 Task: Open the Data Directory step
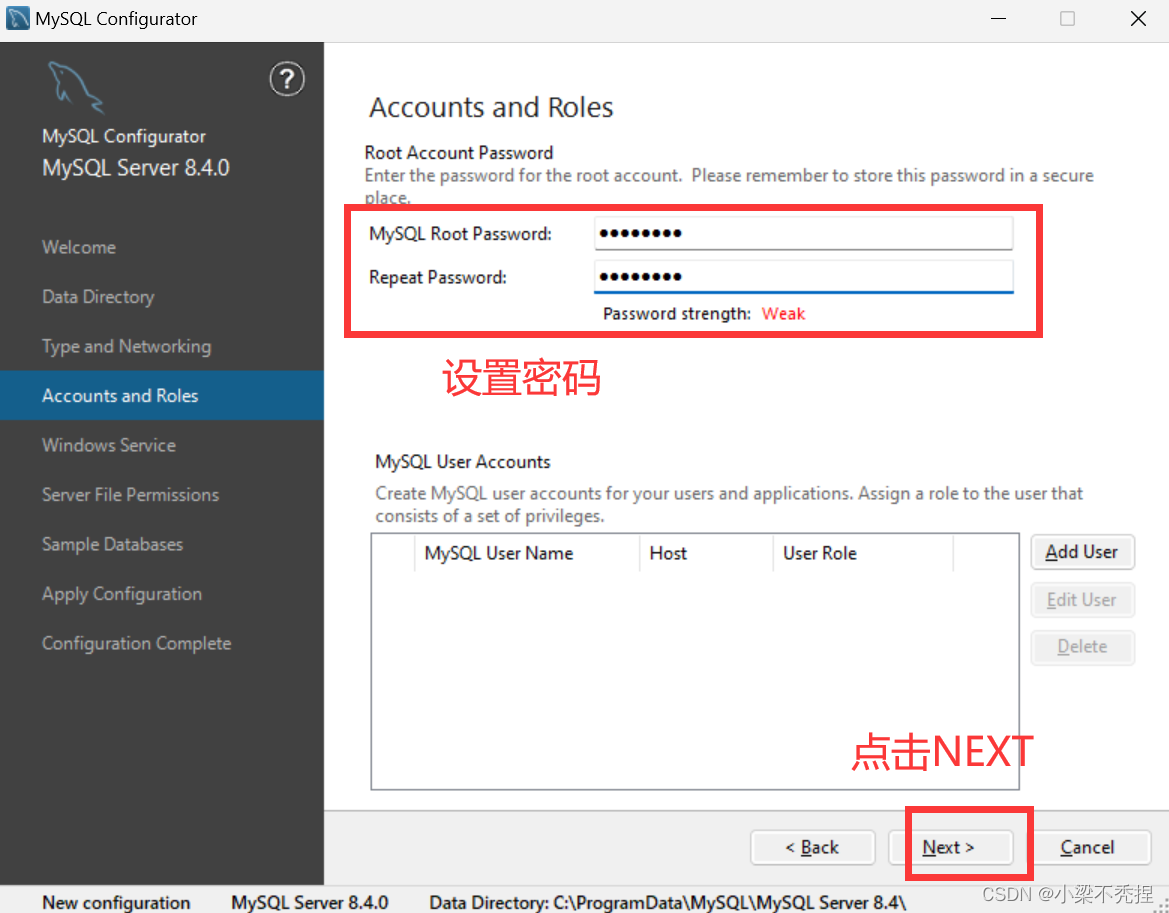(98, 297)
